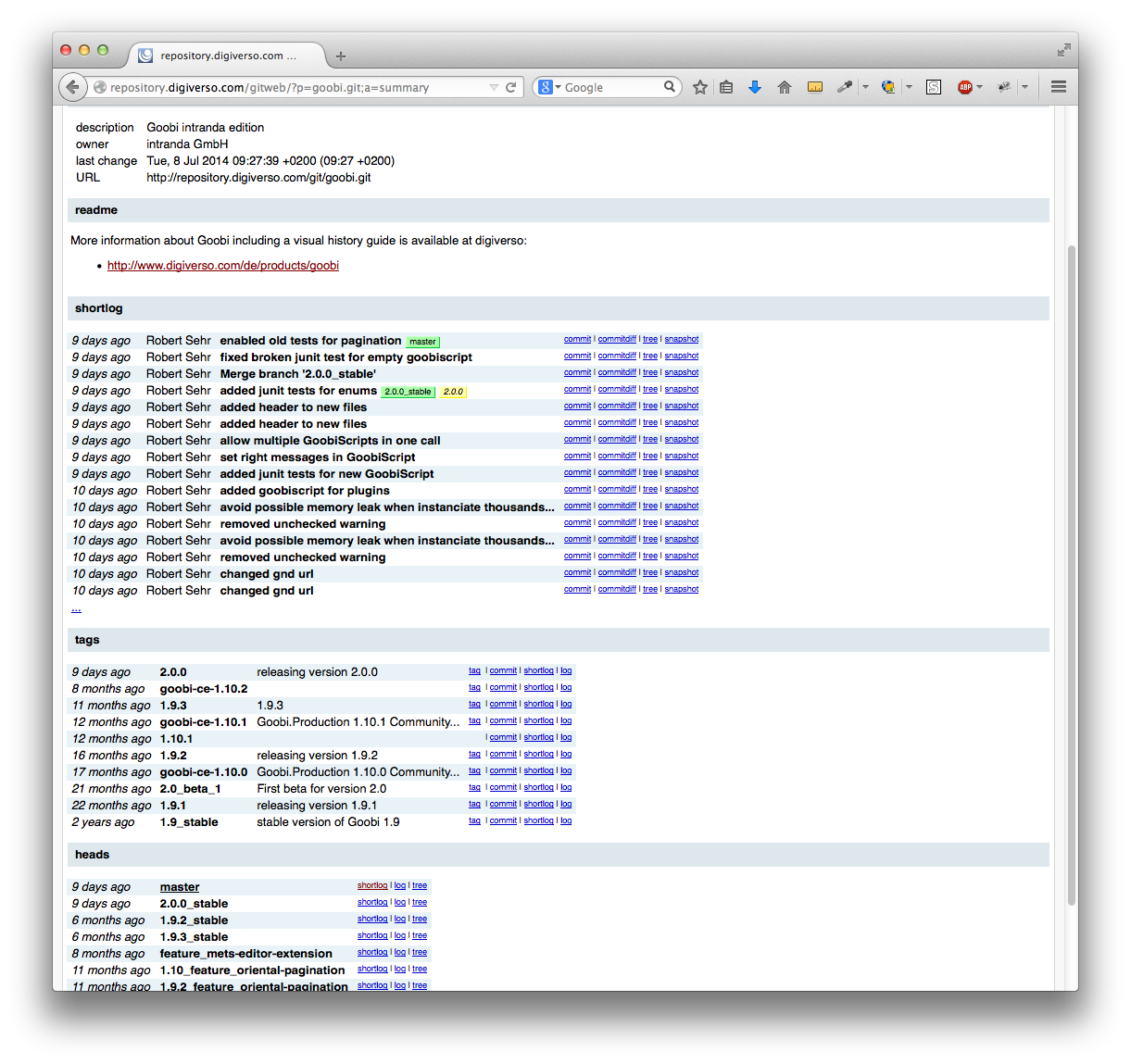Click the 2.0.0_stable green ref label

pos(408,392)
